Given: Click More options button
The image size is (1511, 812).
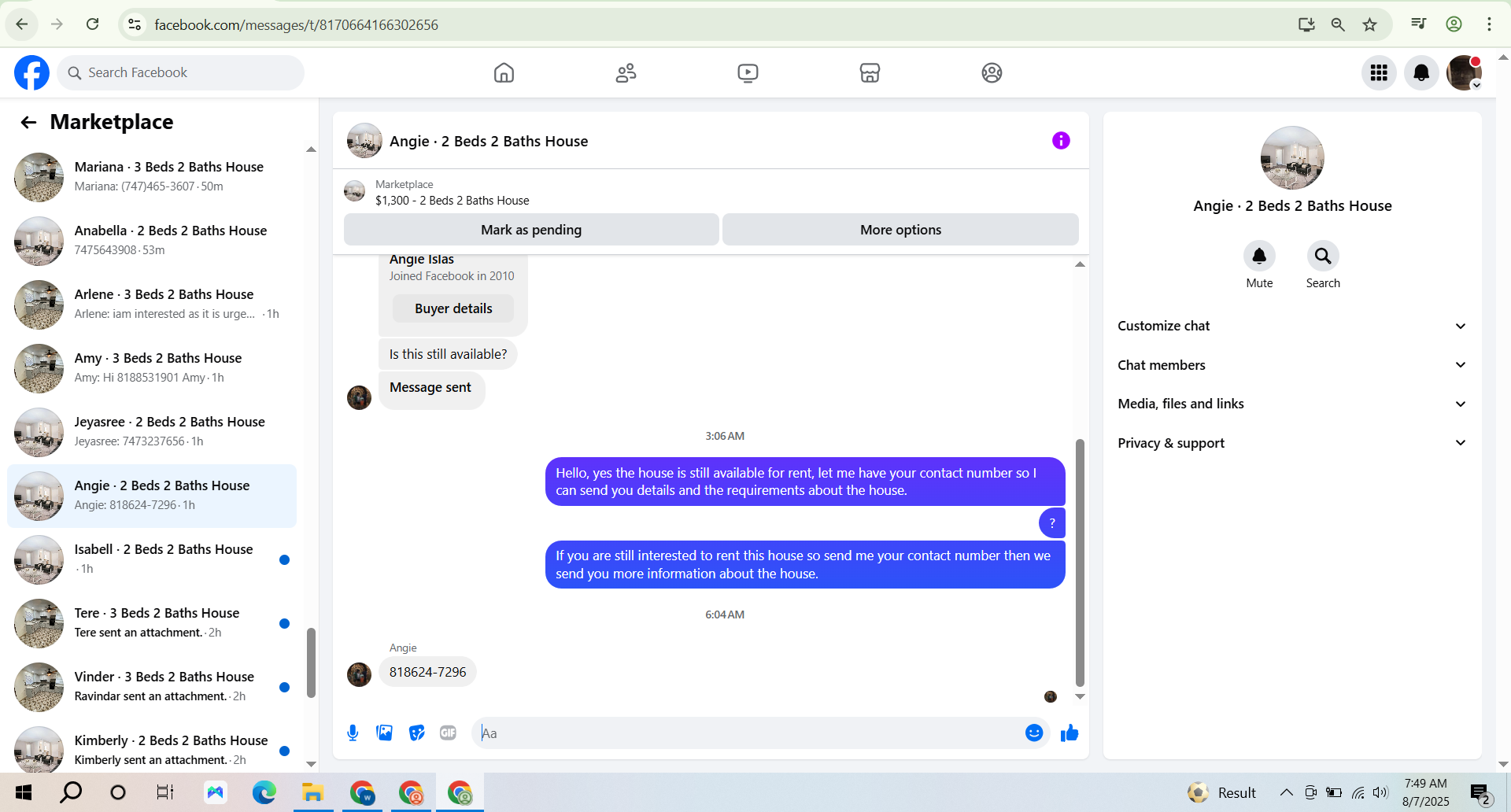Looking at the screenshot, I should pyautogui.click(x=900, y=230).
